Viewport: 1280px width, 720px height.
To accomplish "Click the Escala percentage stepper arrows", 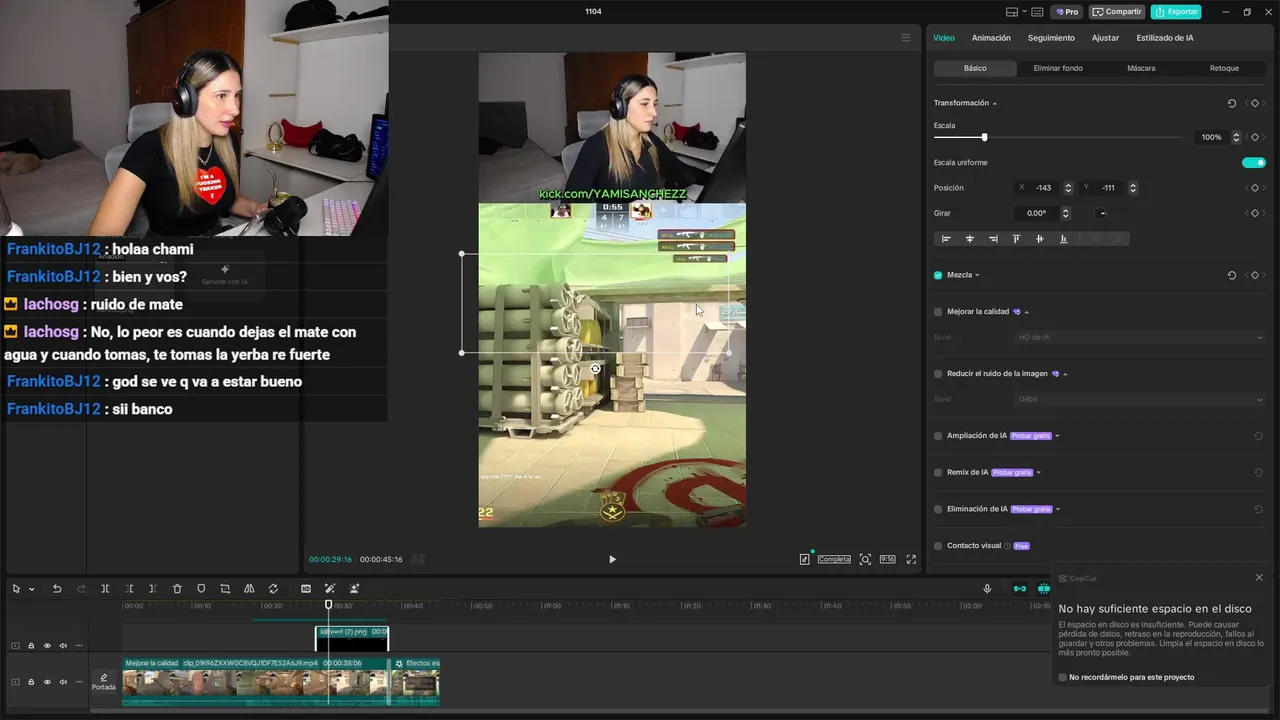I will (x=1236, y=137).
